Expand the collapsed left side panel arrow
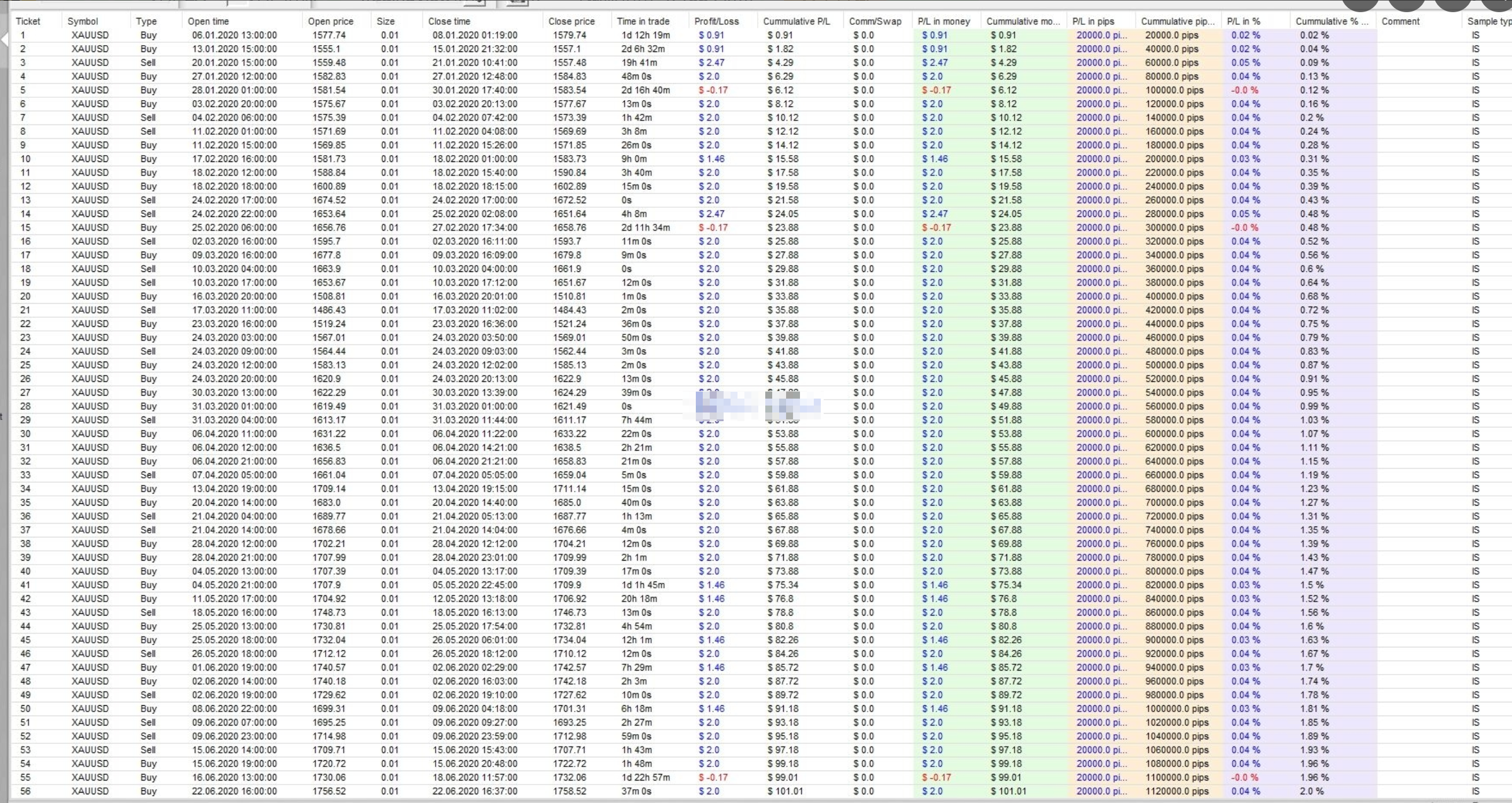The image size is (1512, 803). 4,40
